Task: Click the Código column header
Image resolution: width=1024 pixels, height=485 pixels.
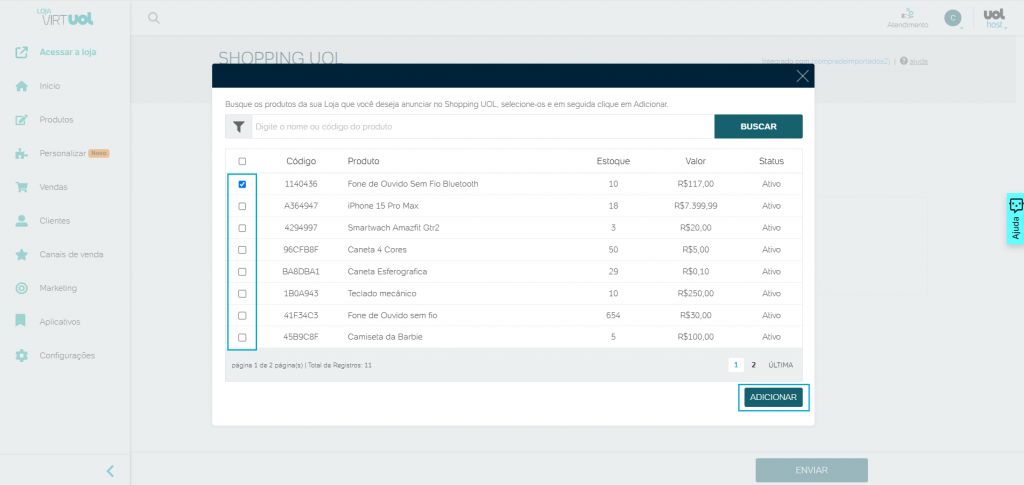Action: (x=301, y=161)
